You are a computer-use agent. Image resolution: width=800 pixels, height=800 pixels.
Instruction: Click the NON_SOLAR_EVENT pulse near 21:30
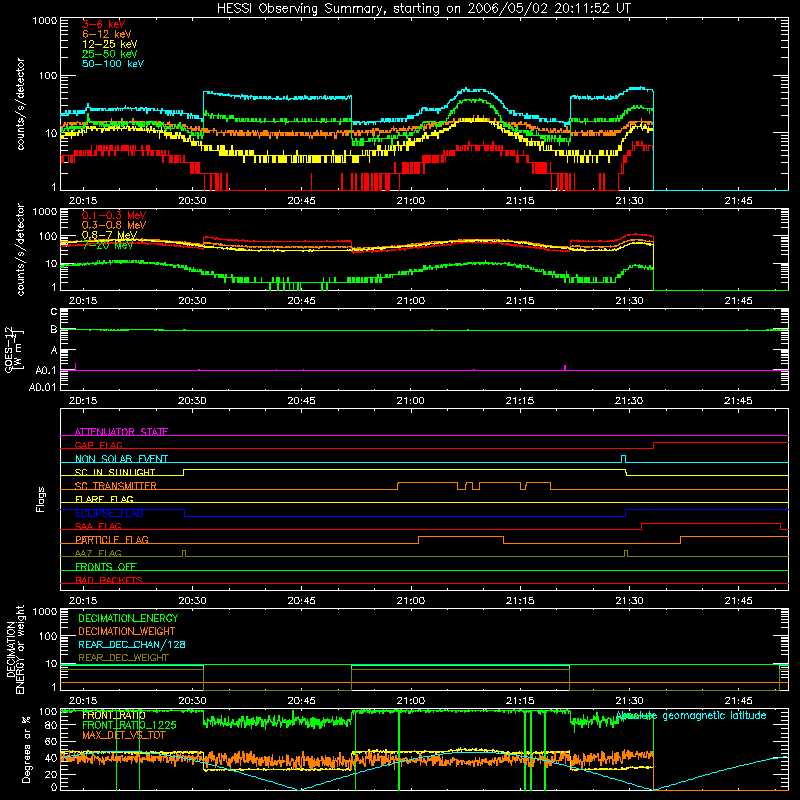click(x=623, y=459)
